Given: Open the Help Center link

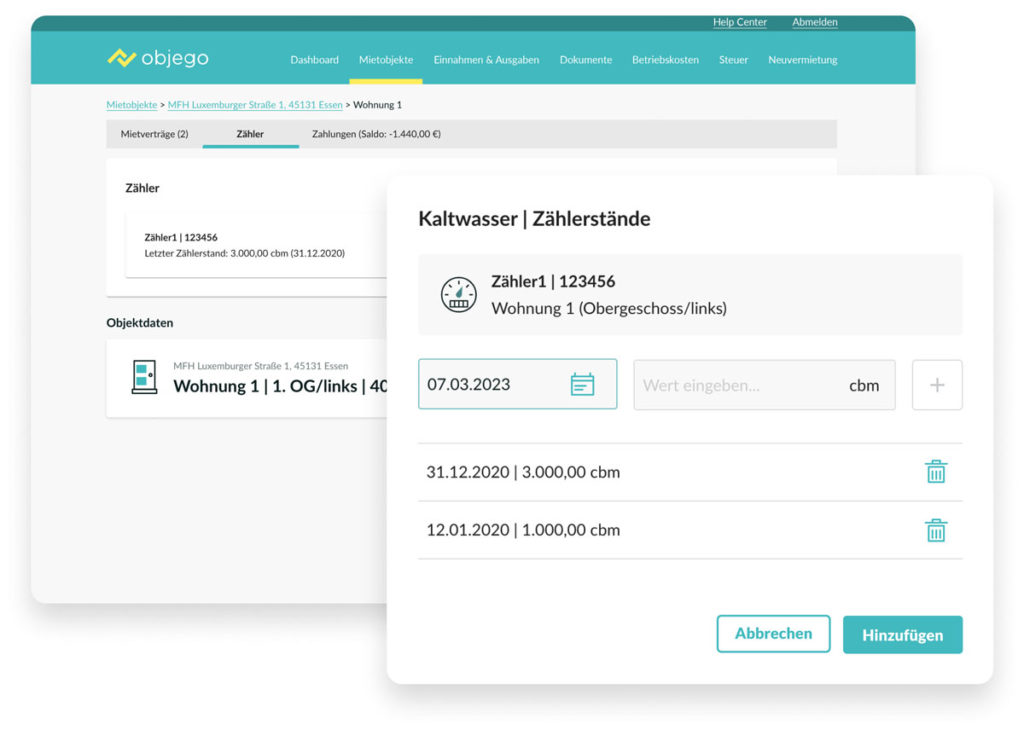Looking at the screenshot, I should 739,22.
